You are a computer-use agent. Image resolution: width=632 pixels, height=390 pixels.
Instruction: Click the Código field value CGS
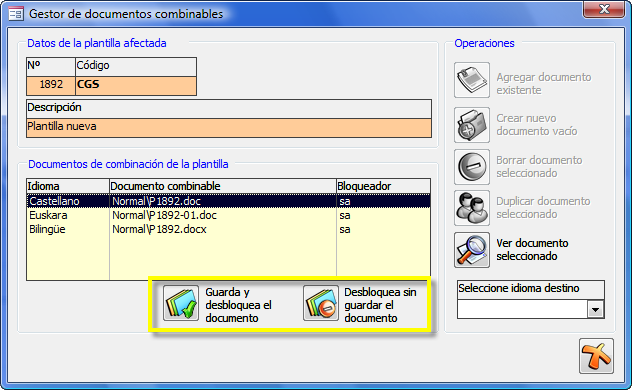[136, 86]
